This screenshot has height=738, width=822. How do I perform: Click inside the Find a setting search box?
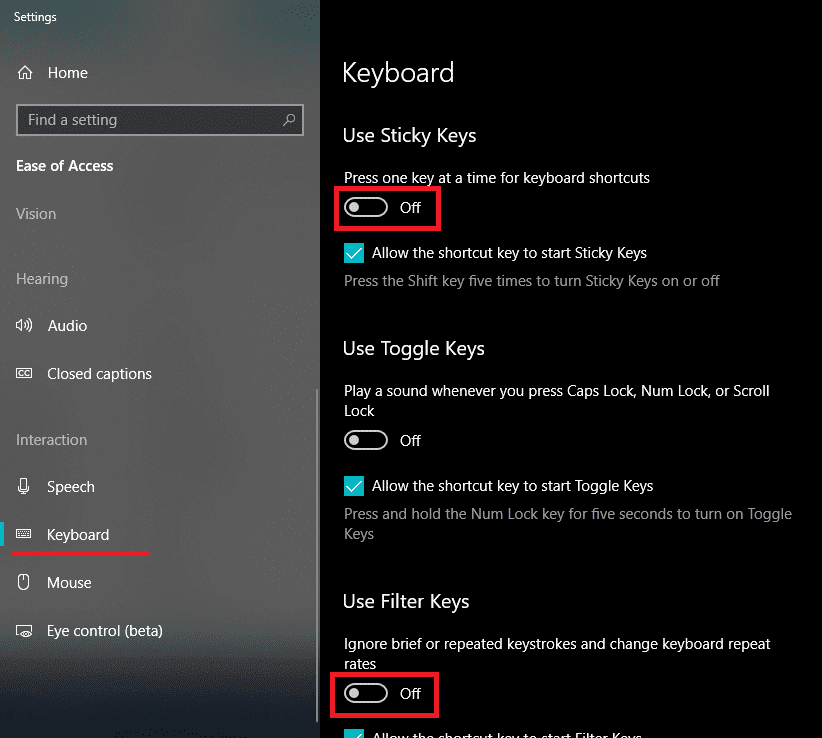(150, 119)
